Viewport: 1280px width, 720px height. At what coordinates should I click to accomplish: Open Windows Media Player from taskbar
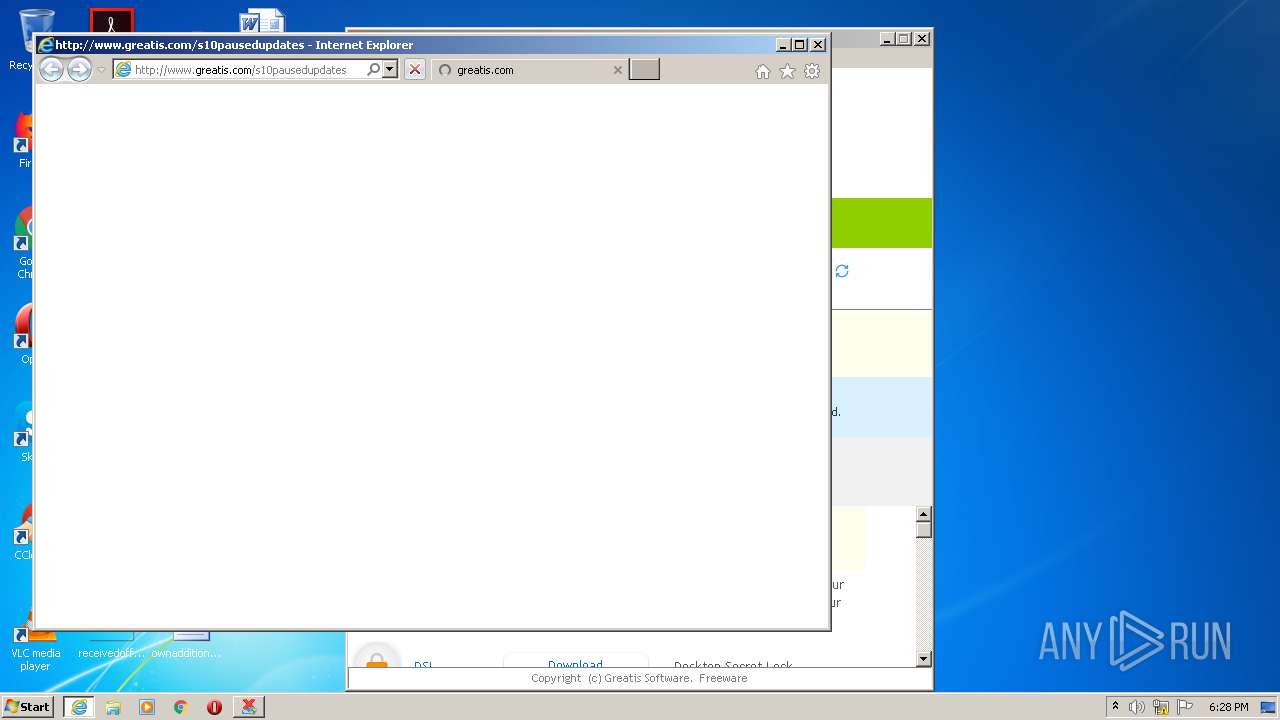(147, 707)
